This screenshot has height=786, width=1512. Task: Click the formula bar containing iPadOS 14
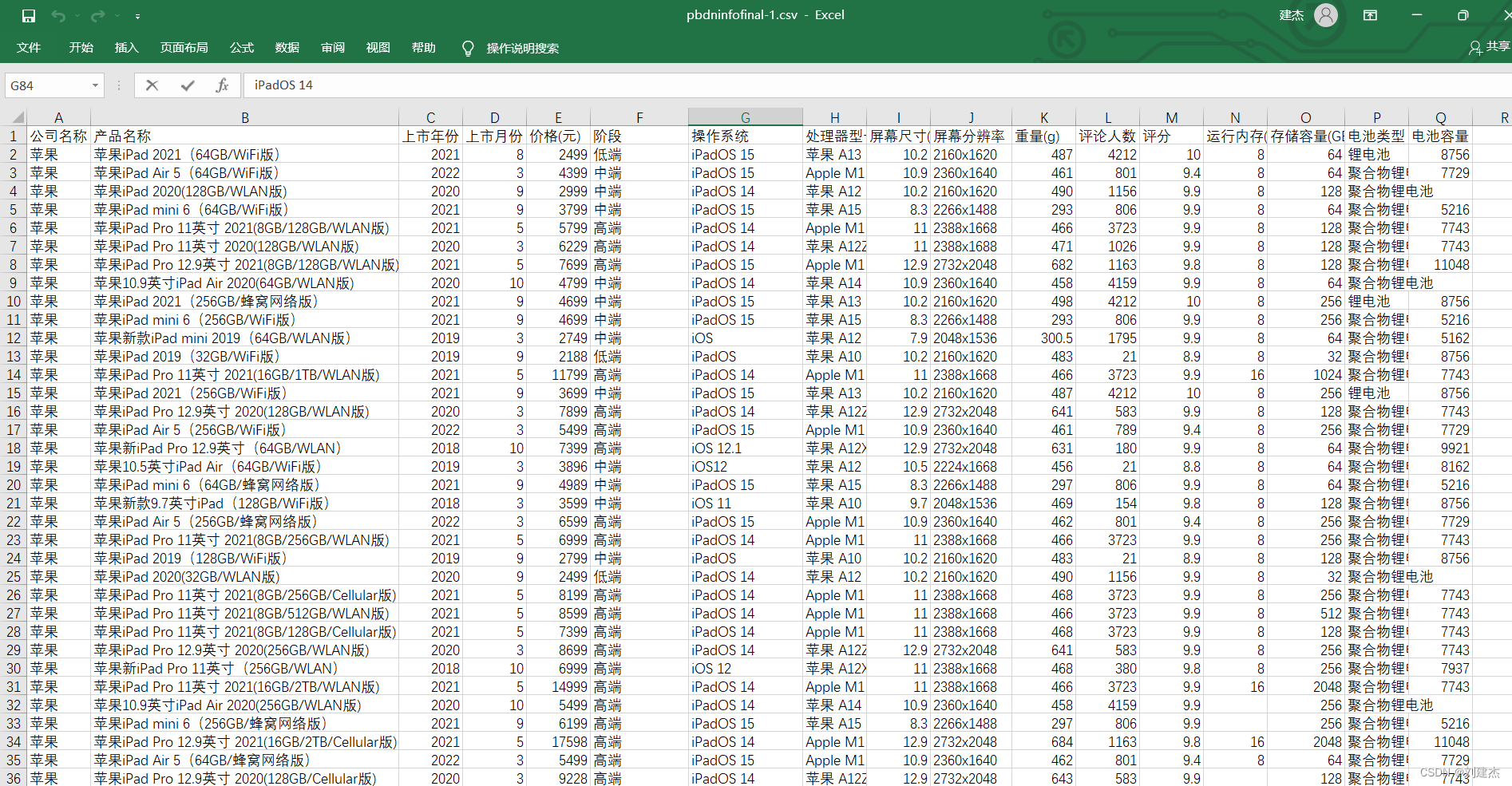click(877, 85)
